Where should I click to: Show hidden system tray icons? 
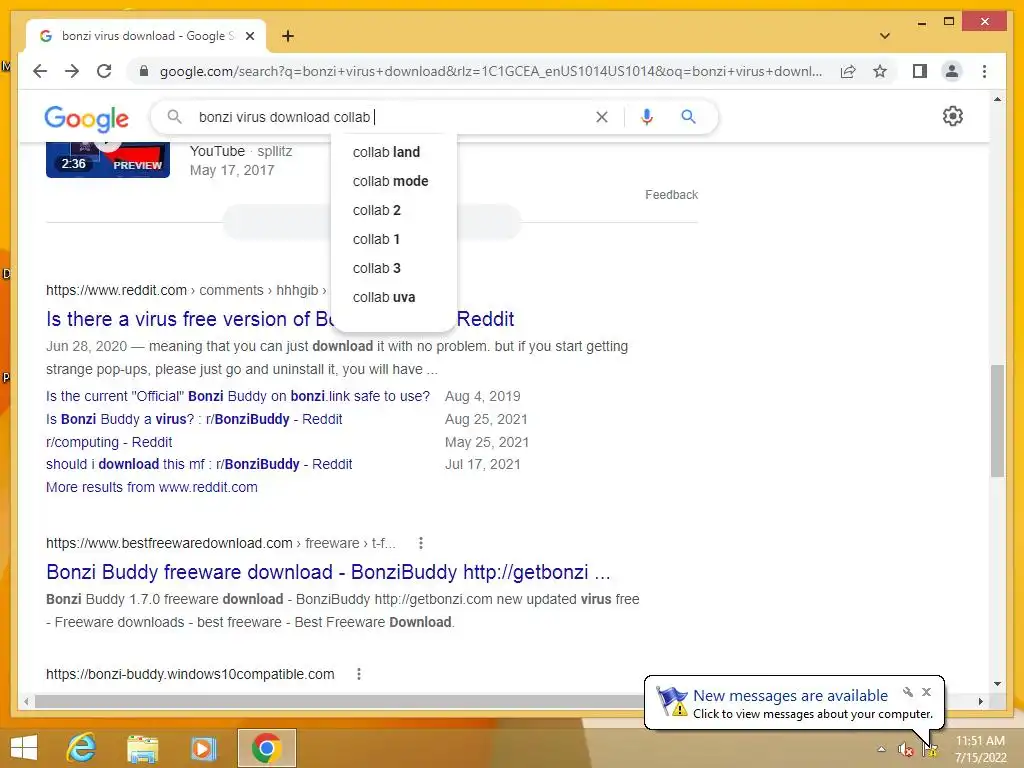(x=881, y=749)
